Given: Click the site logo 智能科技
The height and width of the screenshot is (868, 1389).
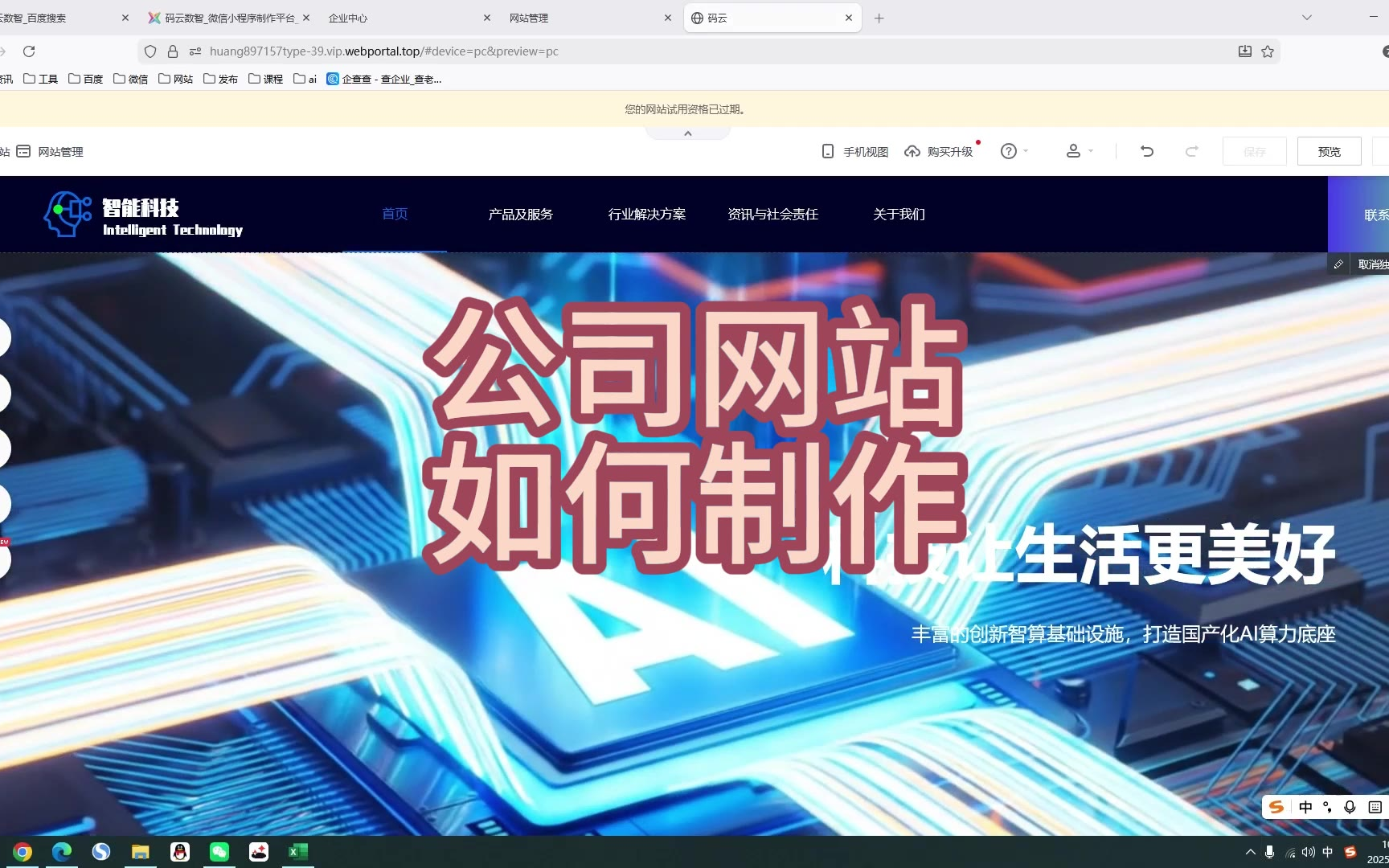Looking at the screenshot, I should [x=143, y=215].
